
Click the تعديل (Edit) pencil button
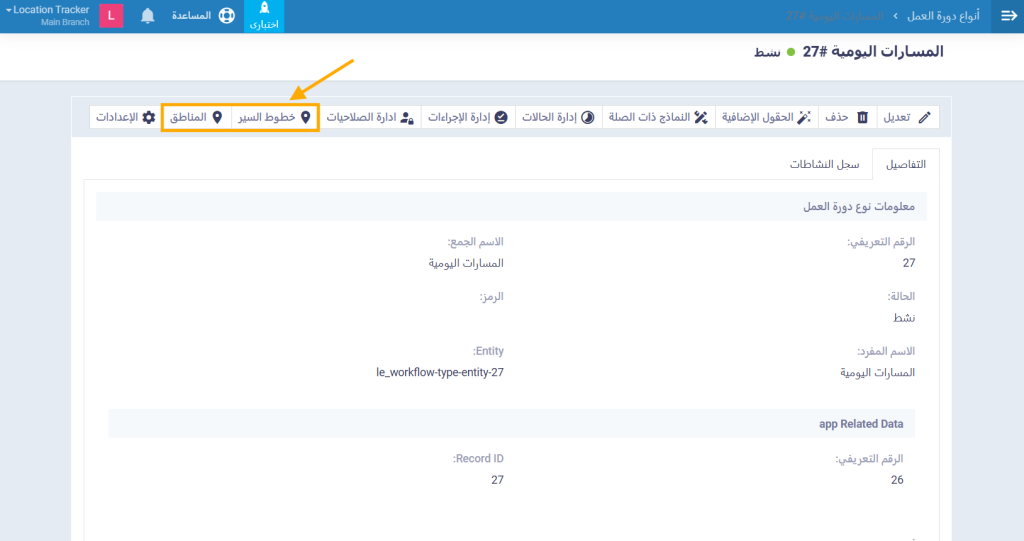tap(908, 117)
